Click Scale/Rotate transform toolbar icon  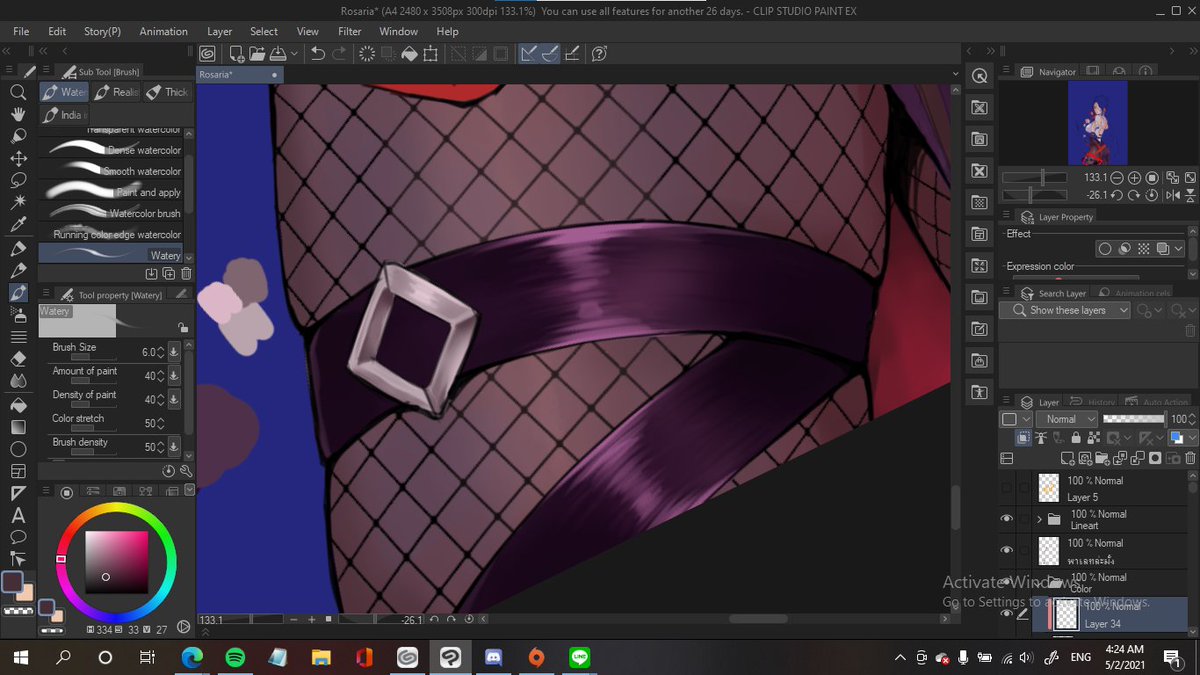(x=432, y=54)
